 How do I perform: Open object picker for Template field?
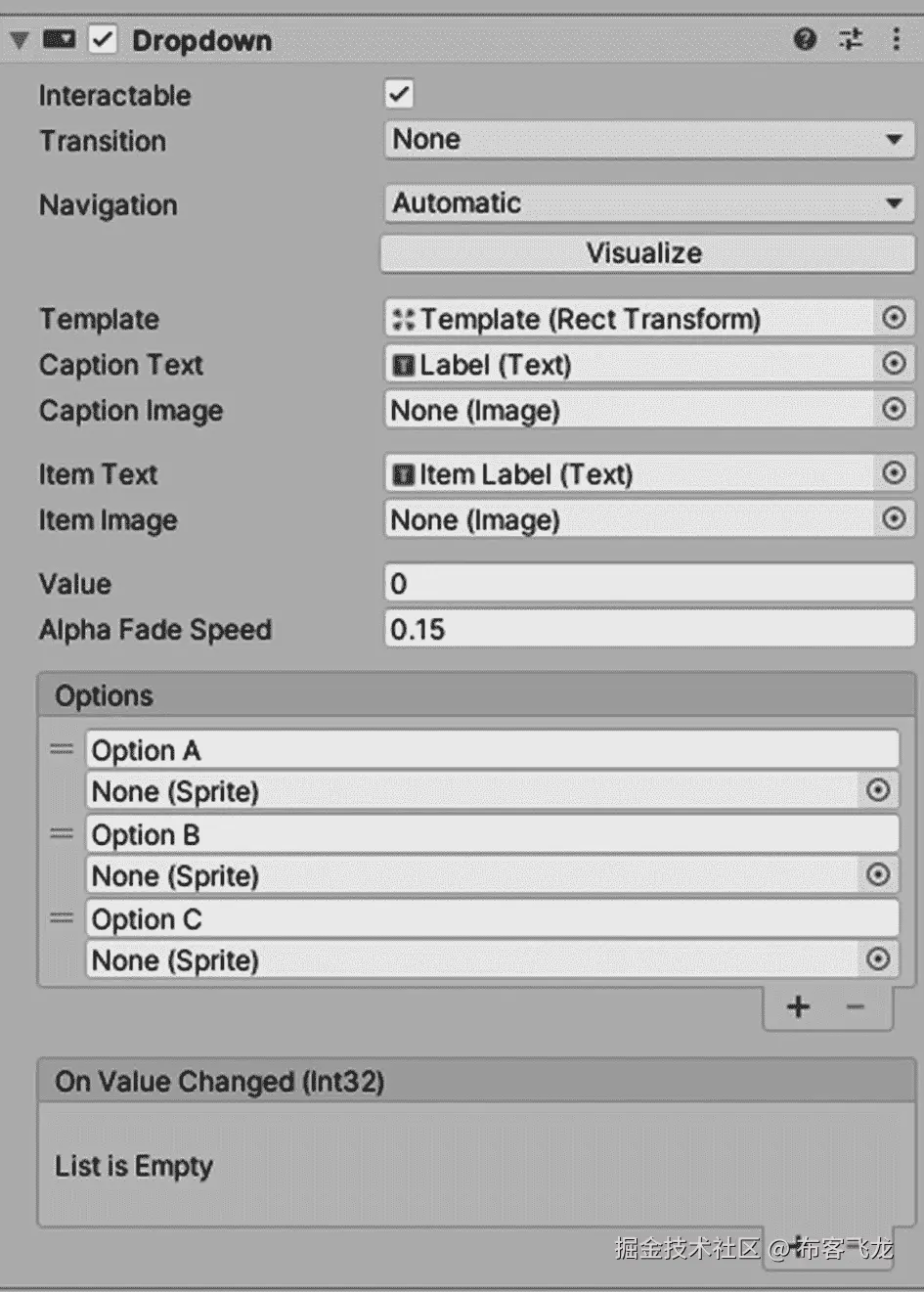(894, 318)
